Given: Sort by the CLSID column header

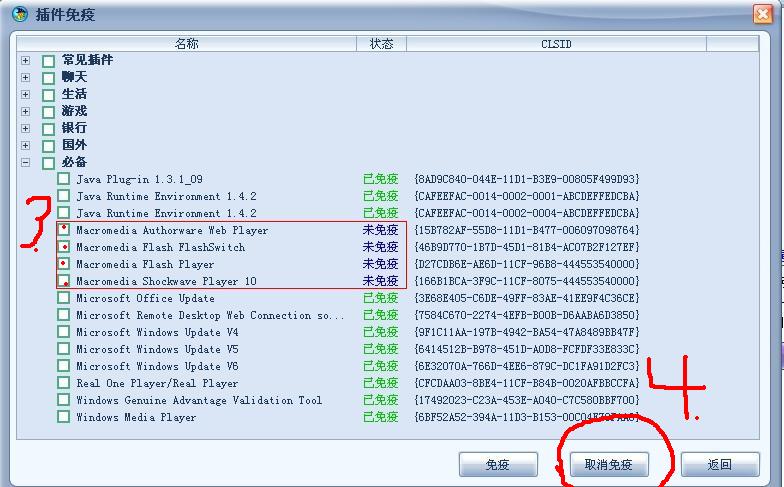Looking at the screenshot, I should (x=556, y=44).
